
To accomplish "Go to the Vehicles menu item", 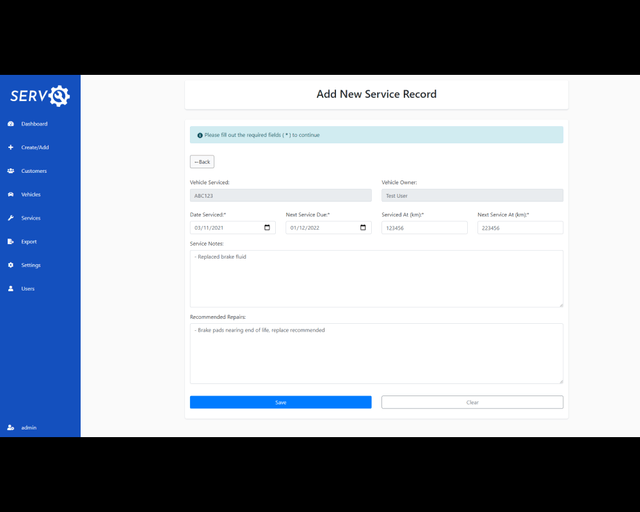I will click(31, 194).
